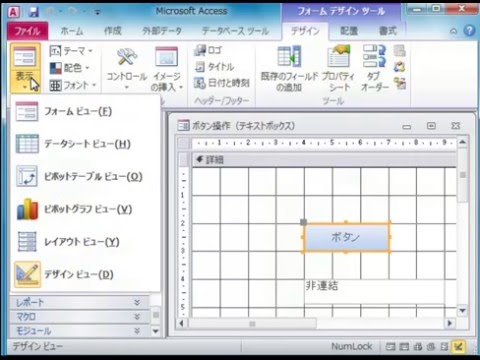Click the top small icon in ツール group
The image size is (480, 360).
coord(399,51)
